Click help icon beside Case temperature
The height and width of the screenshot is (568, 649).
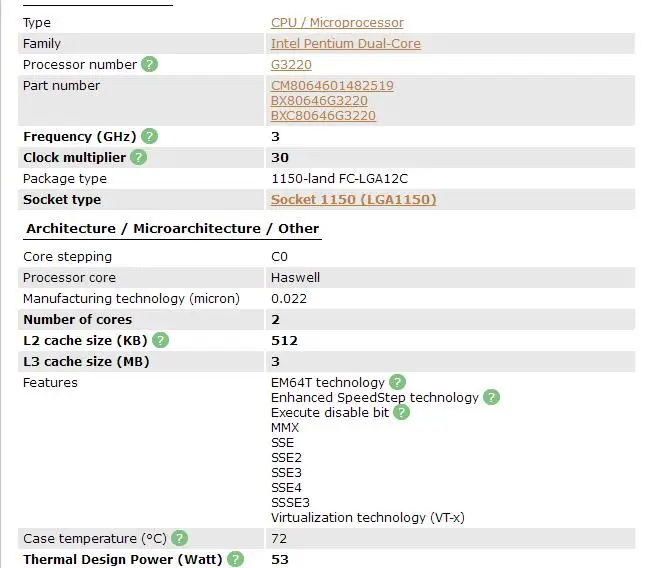click(180, 538)
